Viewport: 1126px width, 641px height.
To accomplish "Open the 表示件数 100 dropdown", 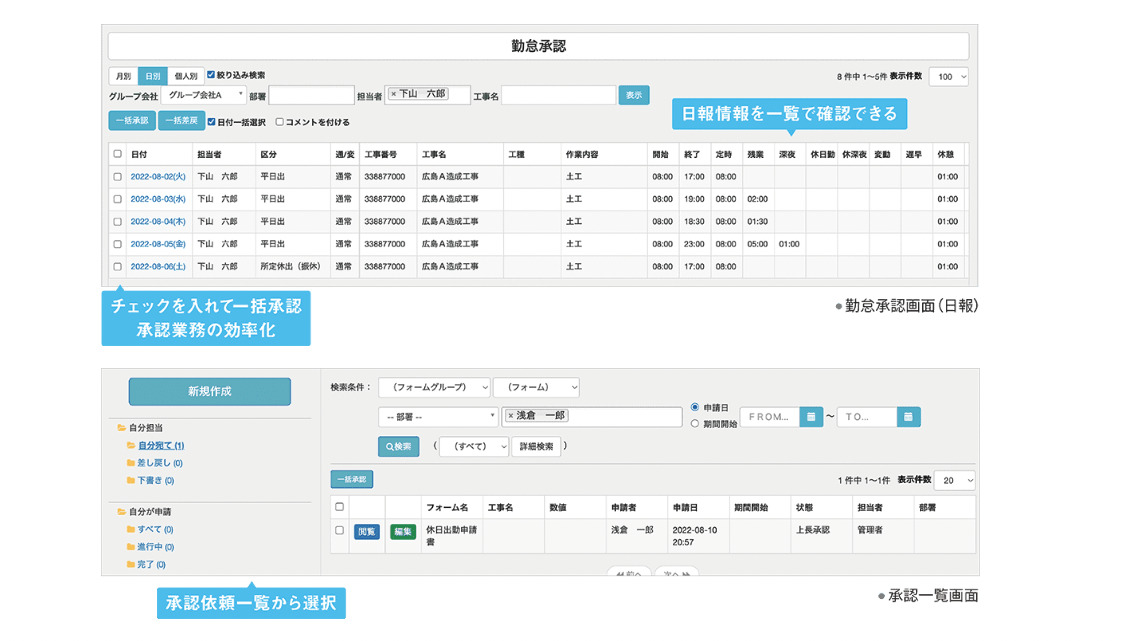I will coord(949,77).
